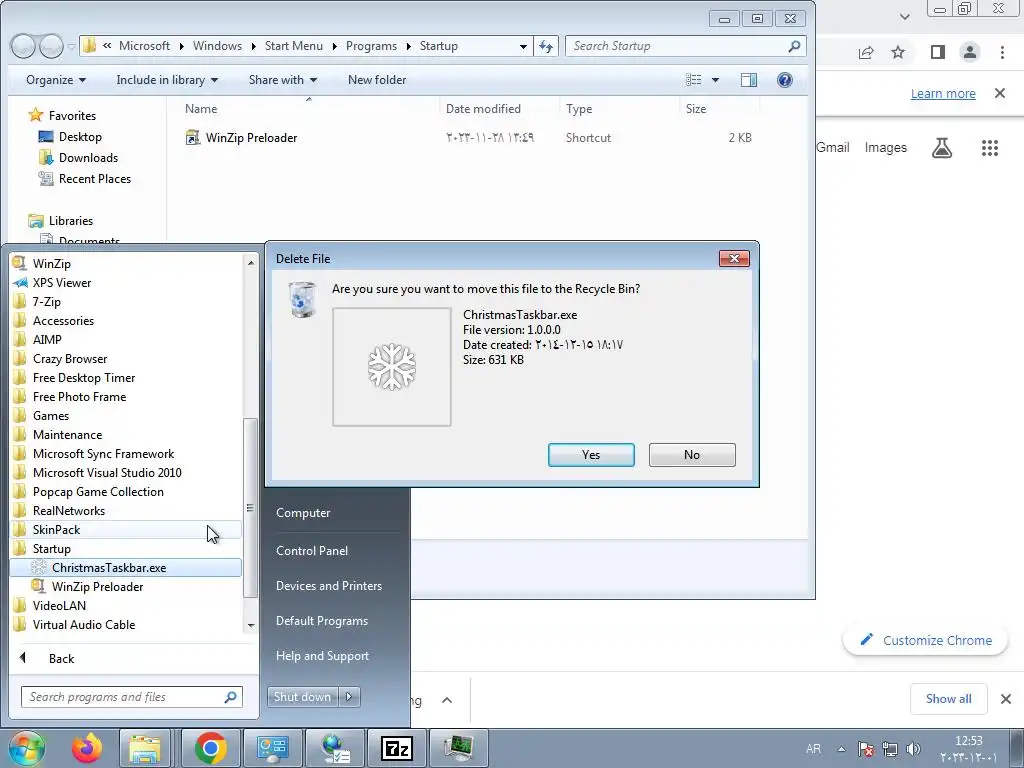Open the address bar history dropdown
Screen dimensions: 1024x768
point(523,46)
